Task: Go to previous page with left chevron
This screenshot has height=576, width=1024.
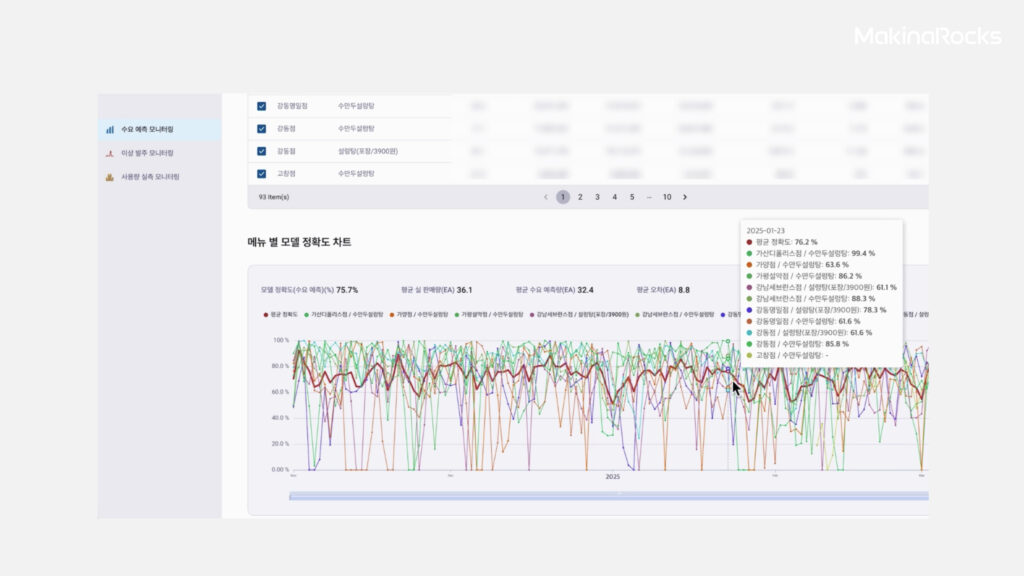Action: tap(545, 197)
